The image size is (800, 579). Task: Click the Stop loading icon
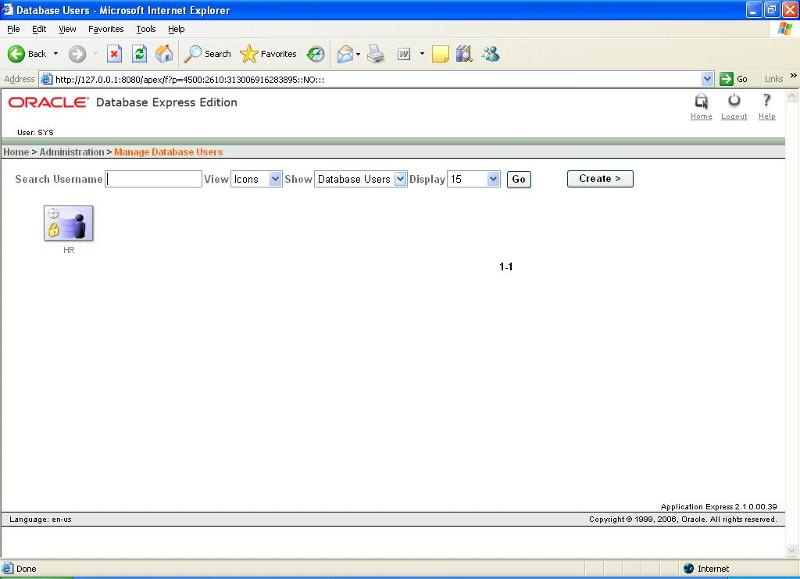[x=114, y=54]
